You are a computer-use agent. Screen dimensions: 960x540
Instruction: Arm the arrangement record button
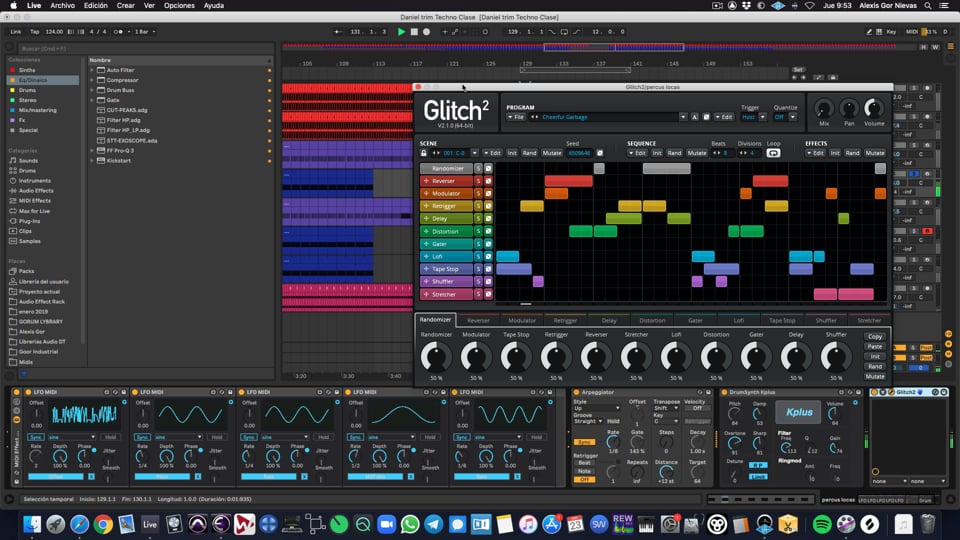tap(427, 32)
